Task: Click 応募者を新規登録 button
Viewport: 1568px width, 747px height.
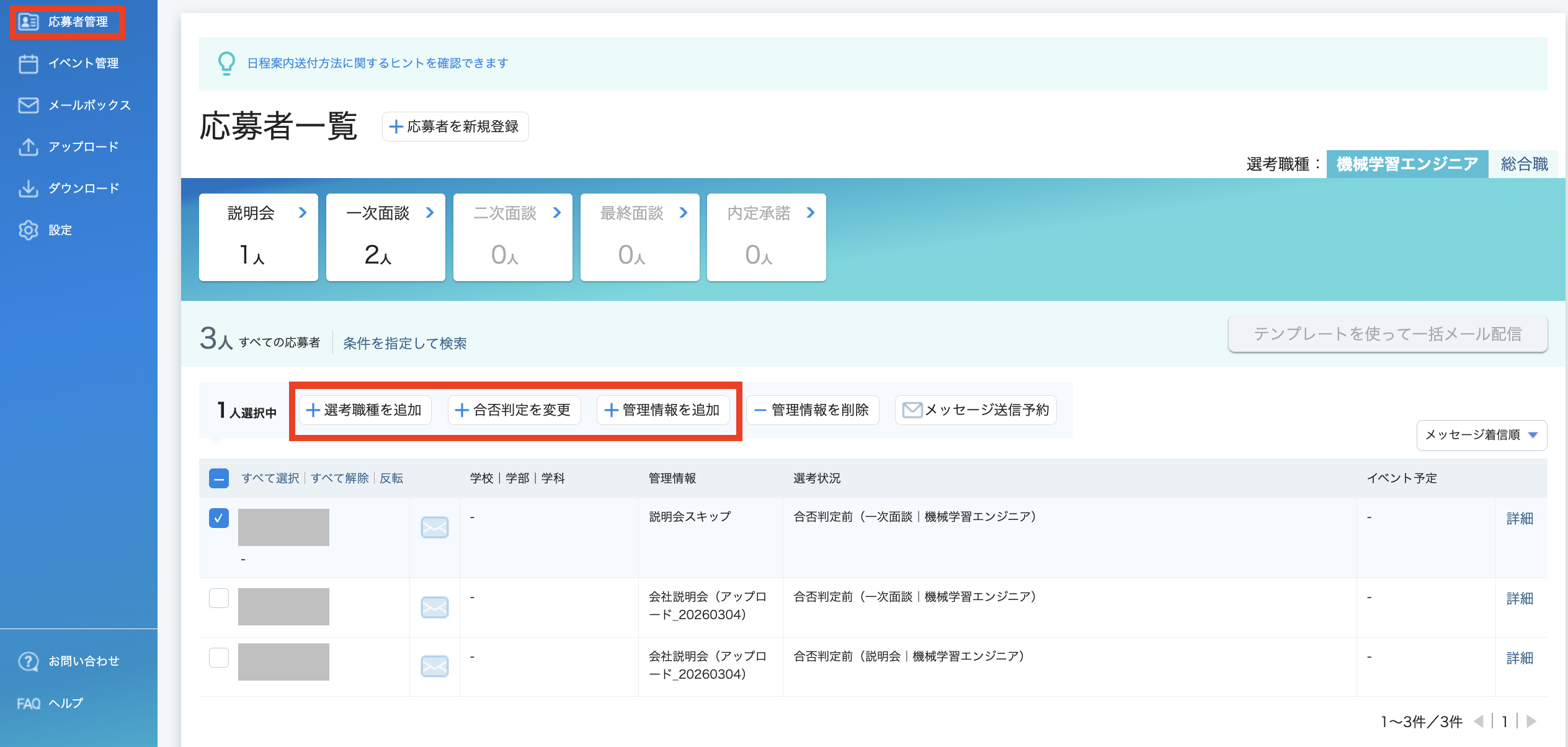Action: click(x=455, y=127)
